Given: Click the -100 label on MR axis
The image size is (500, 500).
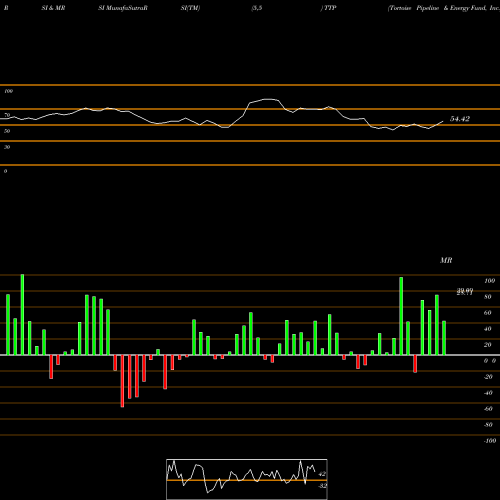Looking at the screenshot, I should [490, 441].
